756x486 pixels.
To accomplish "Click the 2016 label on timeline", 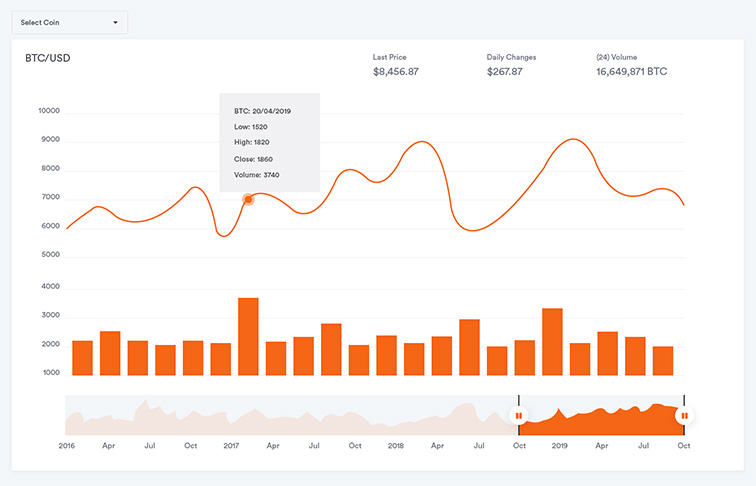I will tap(67, 445).
